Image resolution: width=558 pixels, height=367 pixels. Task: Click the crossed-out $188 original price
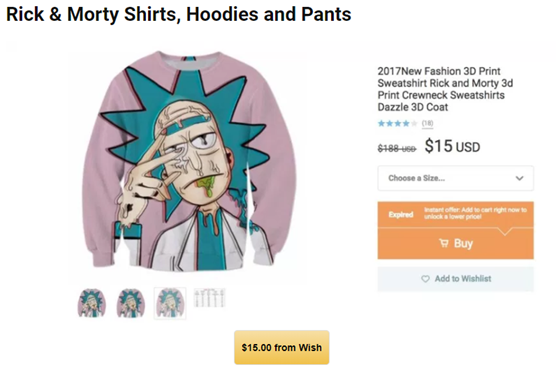[x=396, y=148]
